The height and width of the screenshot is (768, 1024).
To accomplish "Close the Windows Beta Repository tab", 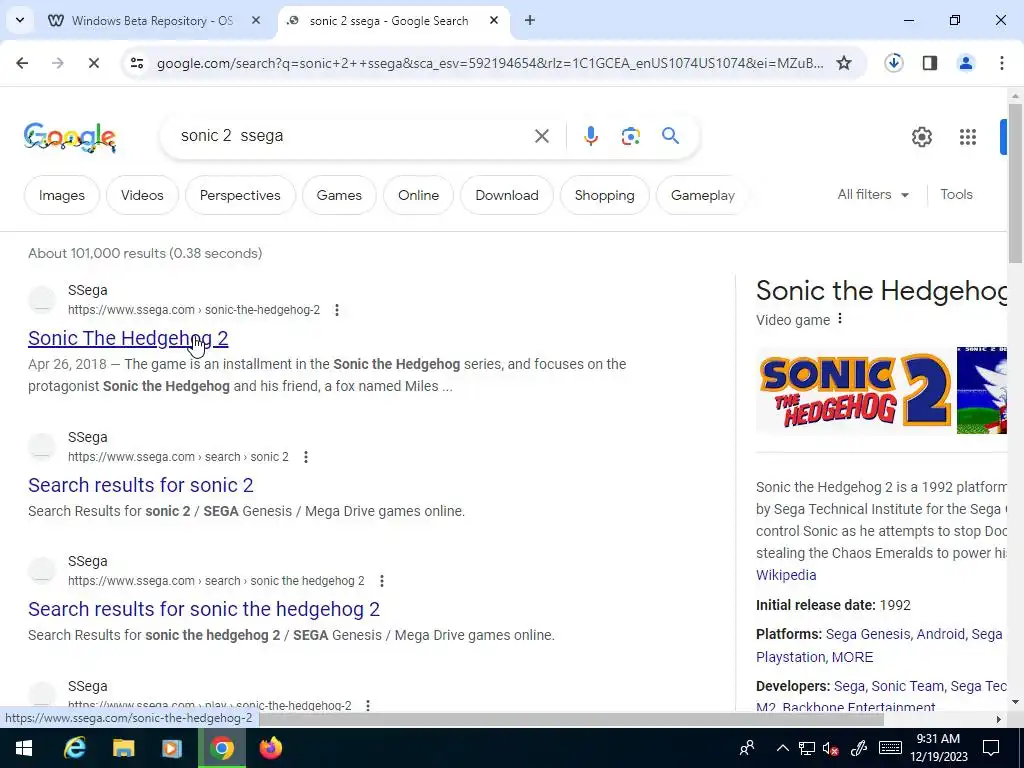I will [x=256, y=20].
